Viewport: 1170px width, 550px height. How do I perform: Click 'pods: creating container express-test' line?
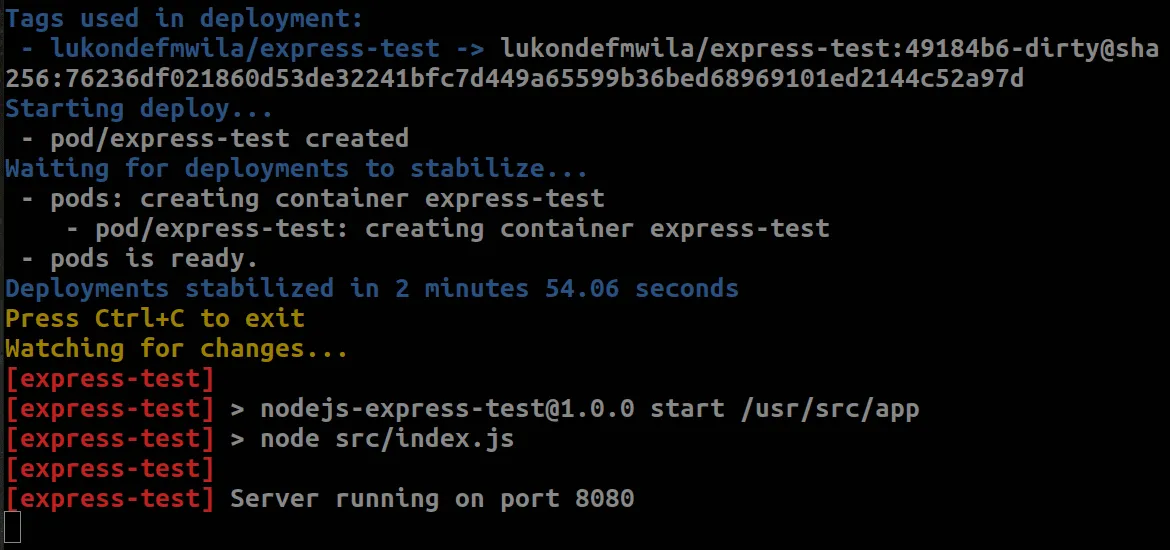point(327,198)
